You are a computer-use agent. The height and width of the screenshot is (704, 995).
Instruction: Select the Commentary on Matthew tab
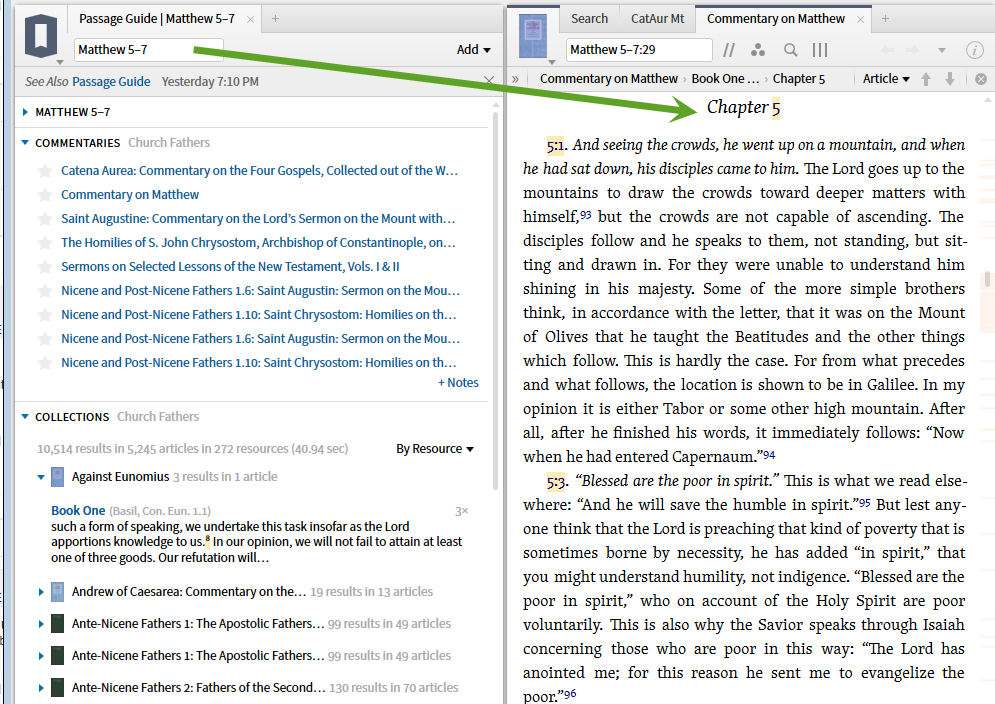[775, 19]
